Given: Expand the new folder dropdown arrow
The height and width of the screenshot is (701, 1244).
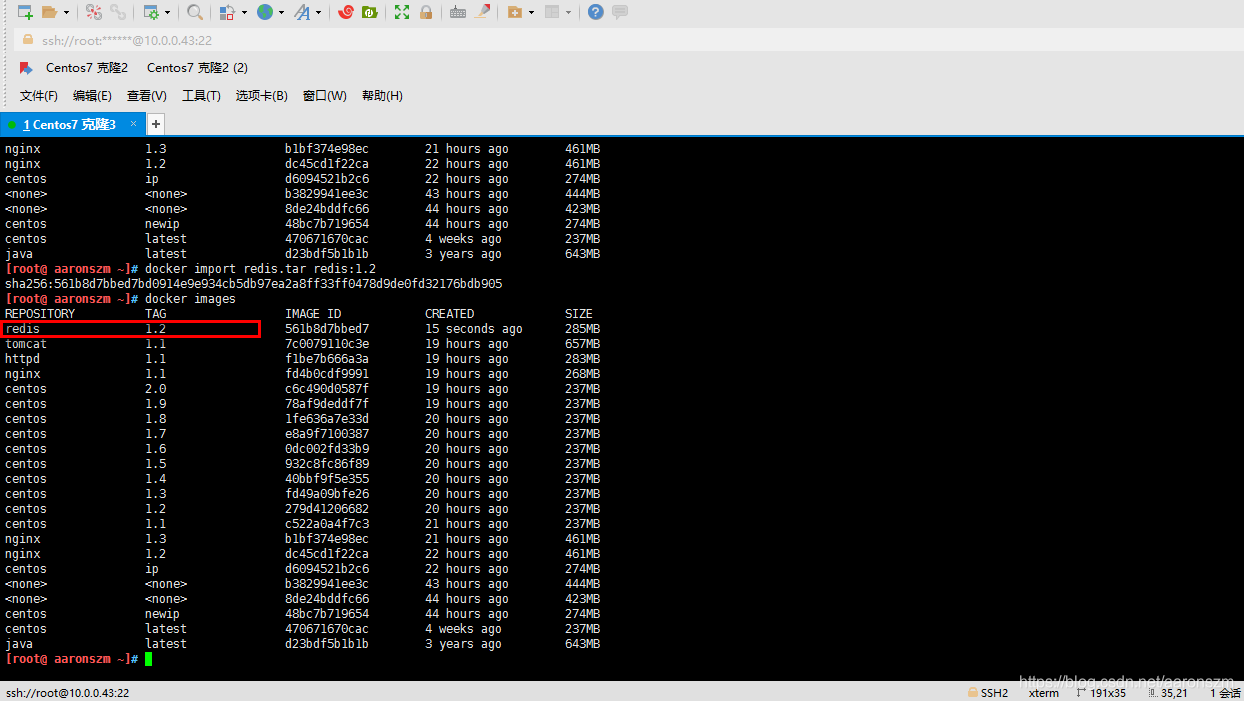Looking at the screenshot, I should click(x=531, y=13).
